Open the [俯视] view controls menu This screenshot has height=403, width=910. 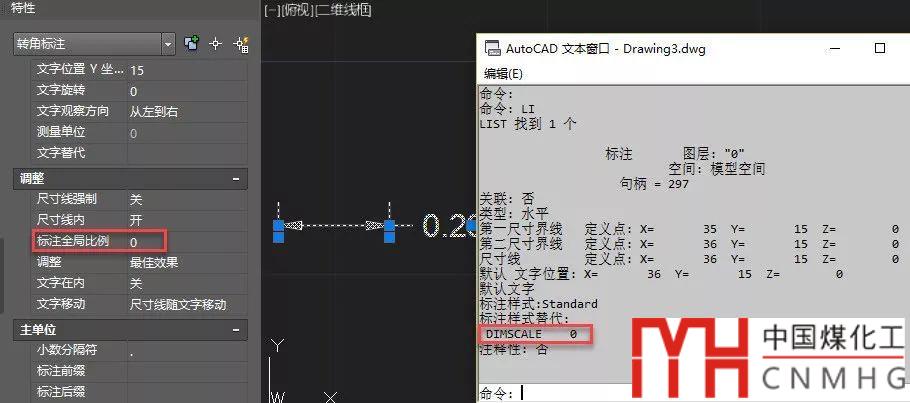(x=297, y=10)
